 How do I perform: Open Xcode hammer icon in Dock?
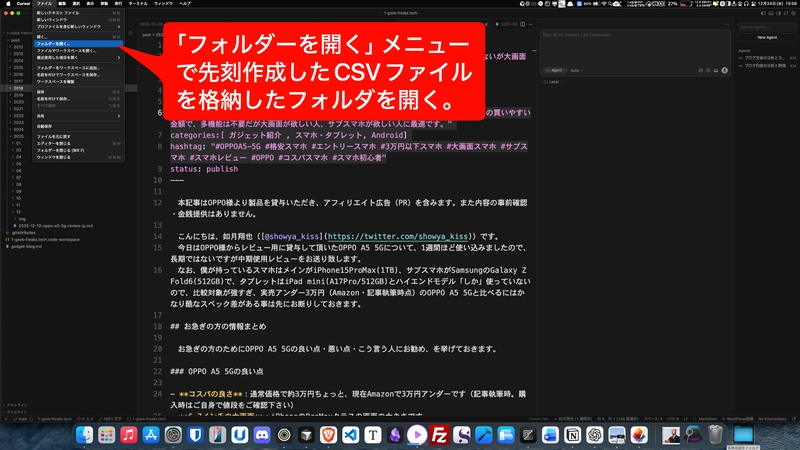[x=484, y=435]
